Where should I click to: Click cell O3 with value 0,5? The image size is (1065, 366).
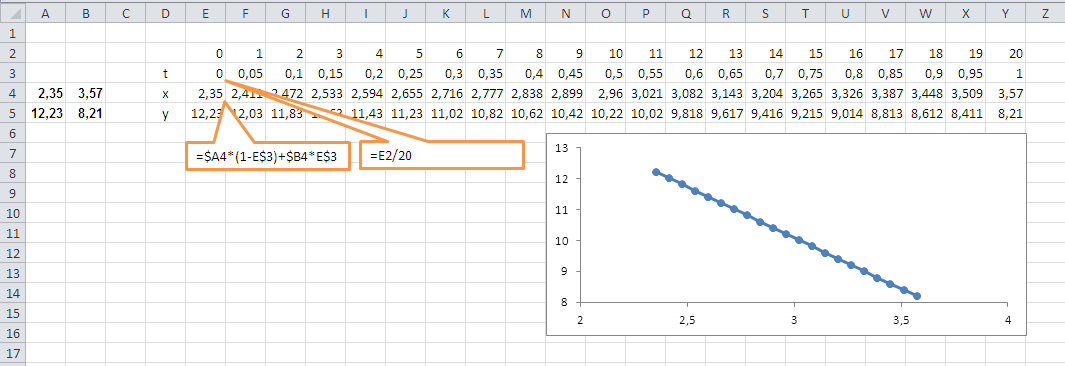click(x=606, y=73)
